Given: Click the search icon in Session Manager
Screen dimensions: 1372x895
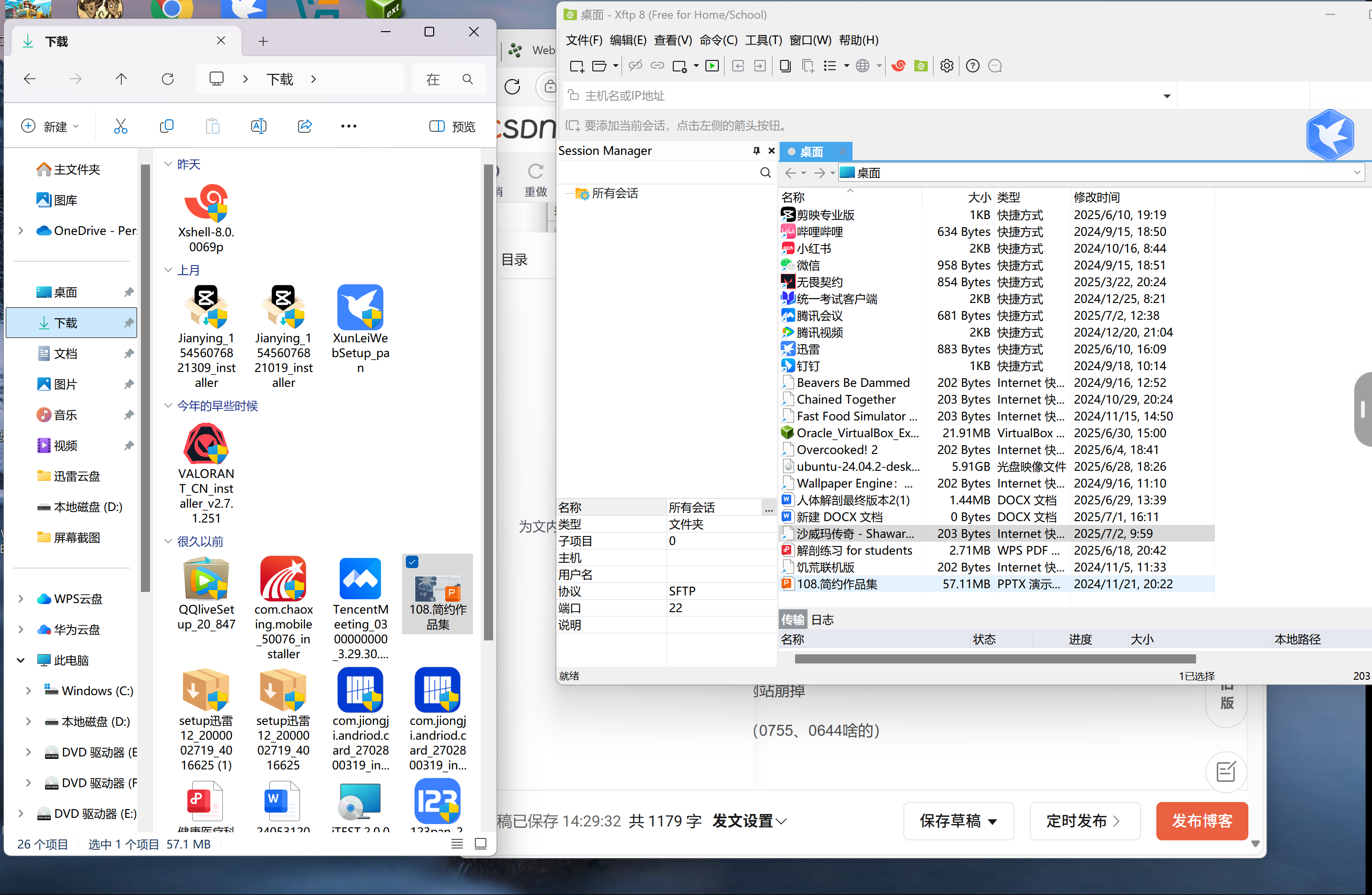Looking at the screenshot, I should coord(766,173).
